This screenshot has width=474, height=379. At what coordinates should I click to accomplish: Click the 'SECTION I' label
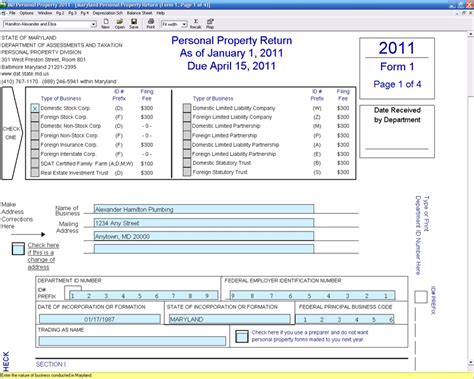[x=51, y=364]
